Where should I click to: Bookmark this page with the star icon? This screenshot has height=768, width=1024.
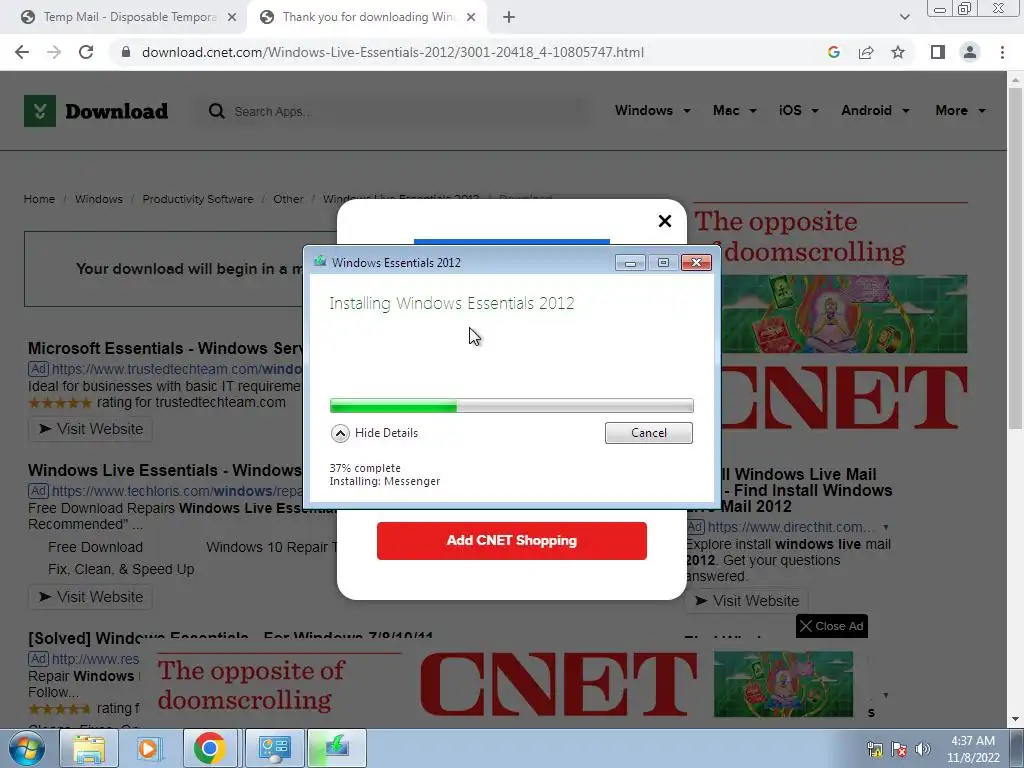tap(898, 52)
